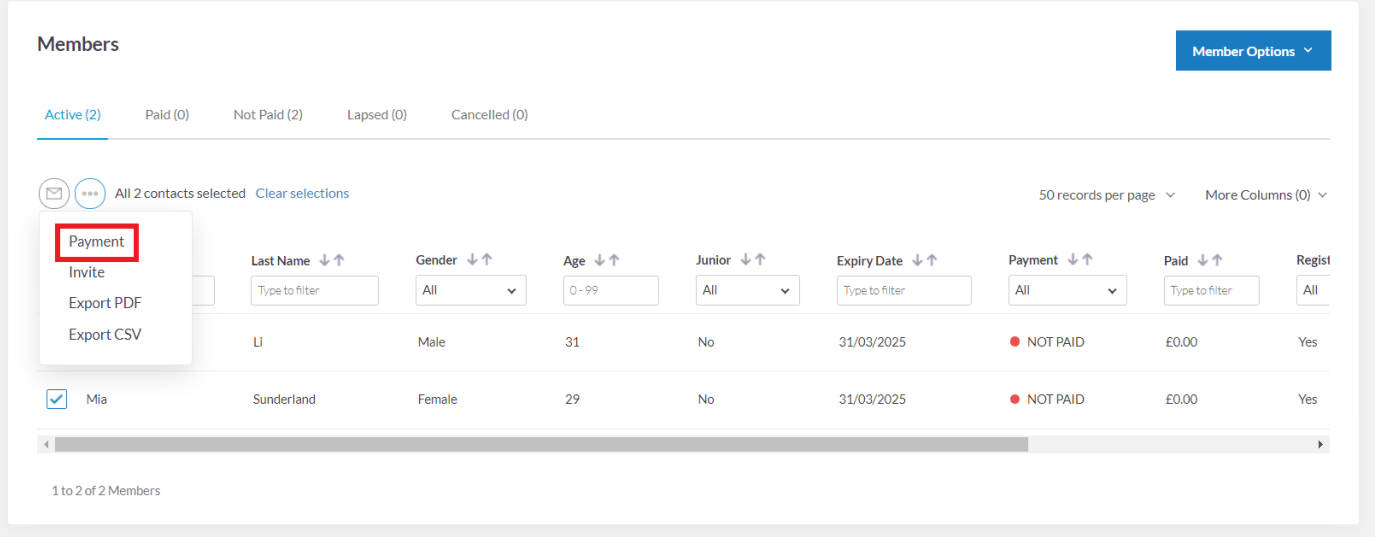Select Payment from the actions menu
The image size is (1375, 537).
coord(97,242)
